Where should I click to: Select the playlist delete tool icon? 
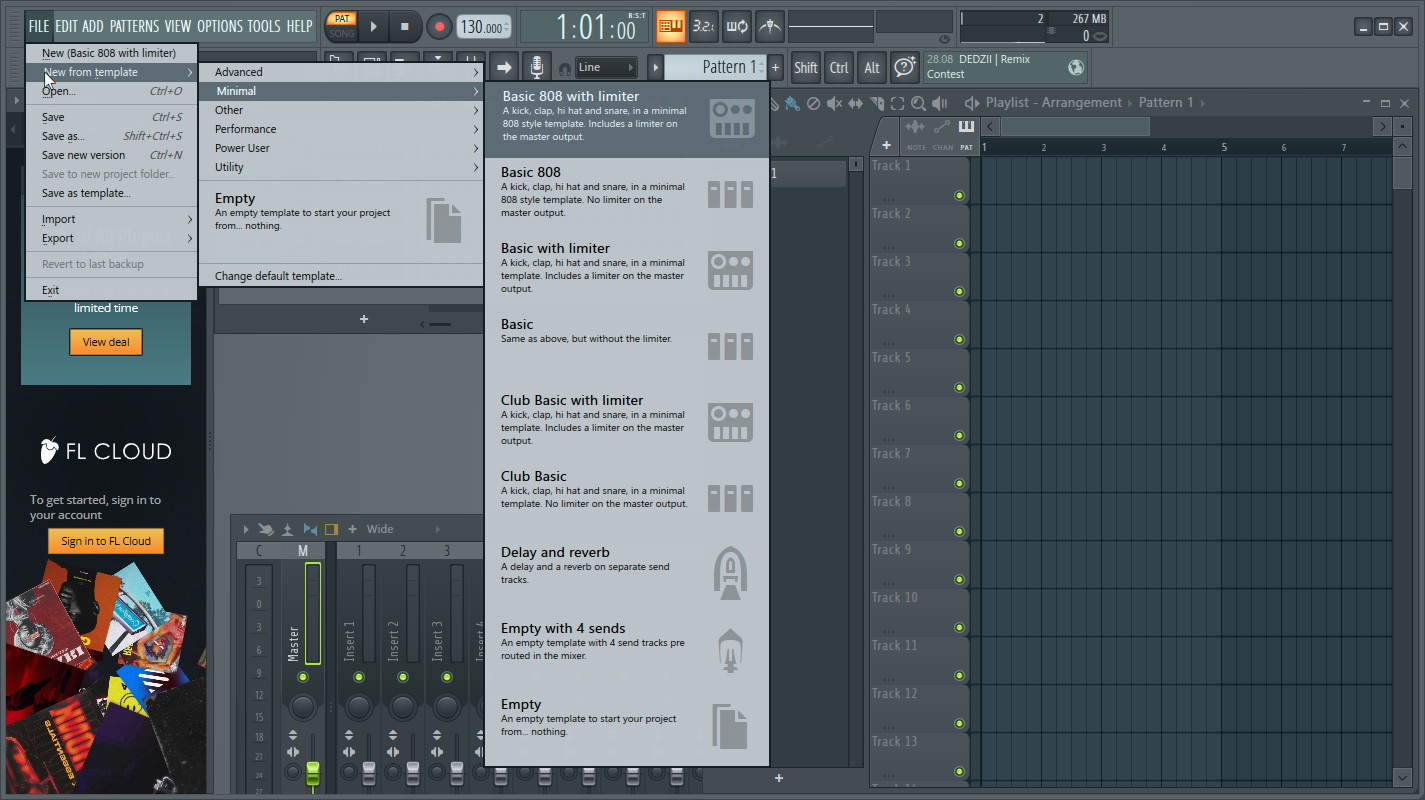(x=813, y=103)
